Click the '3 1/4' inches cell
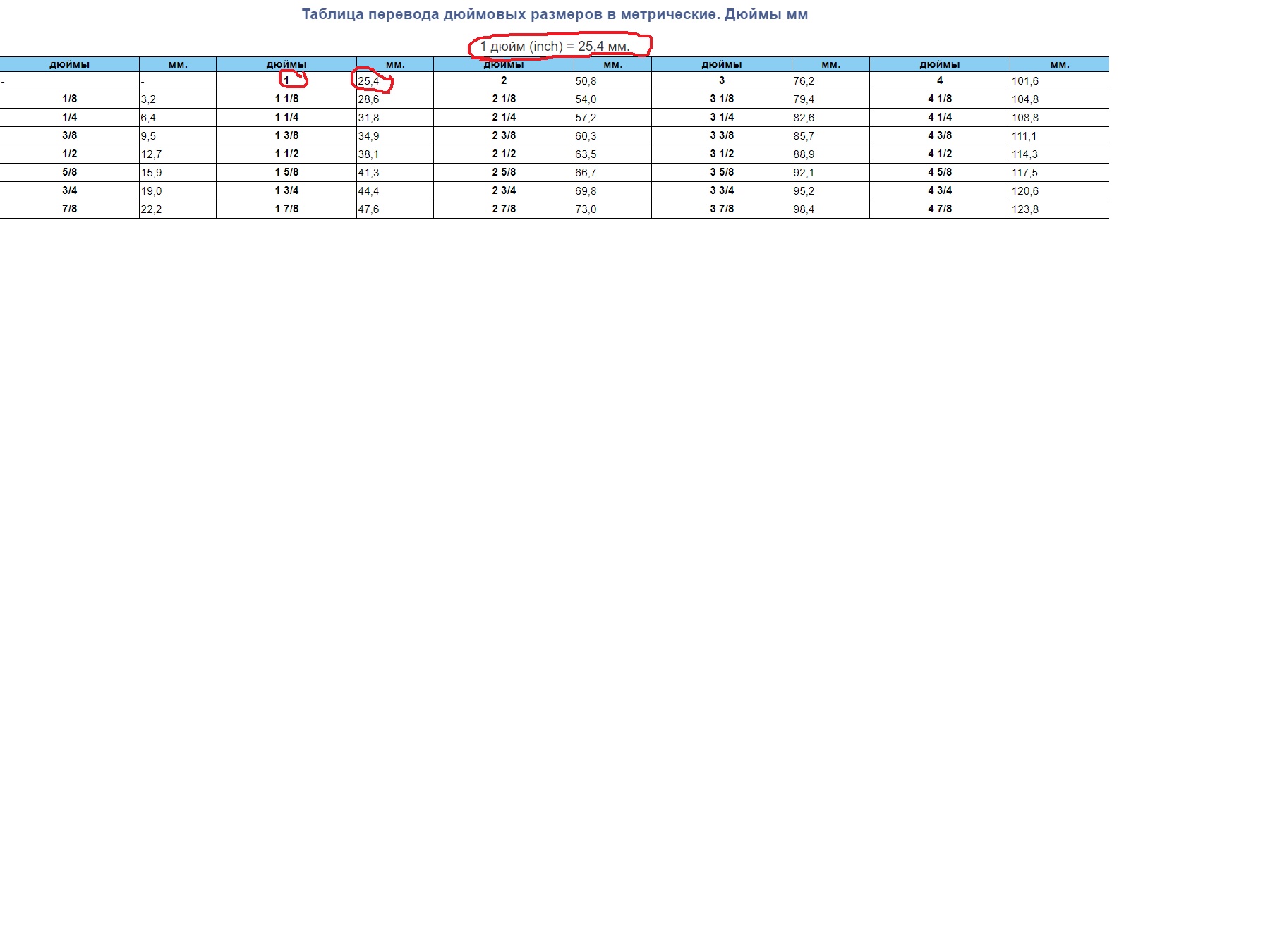 pos(722,117)
